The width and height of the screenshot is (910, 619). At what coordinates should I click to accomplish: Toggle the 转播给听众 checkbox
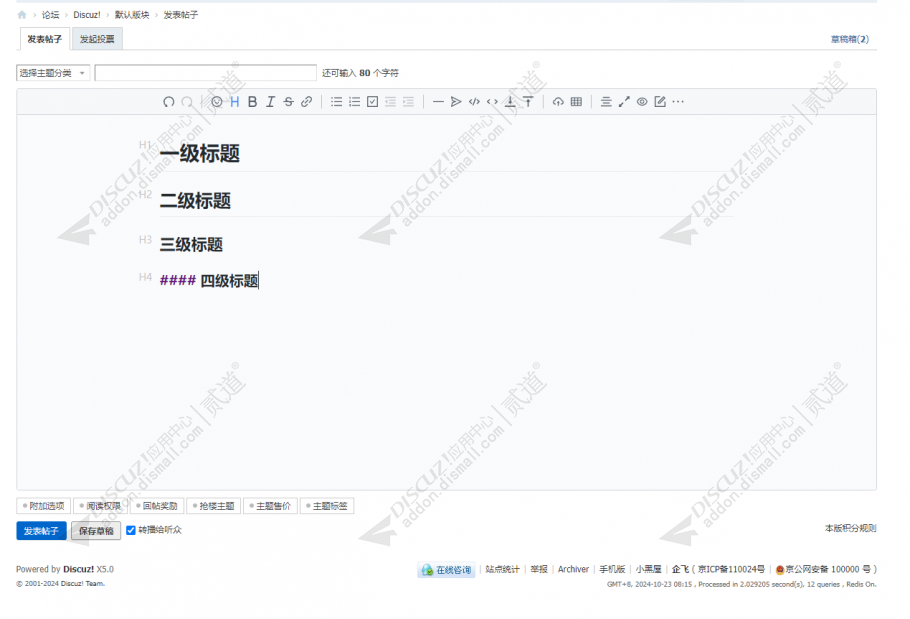pyautogui.click(x=131, y=530)
